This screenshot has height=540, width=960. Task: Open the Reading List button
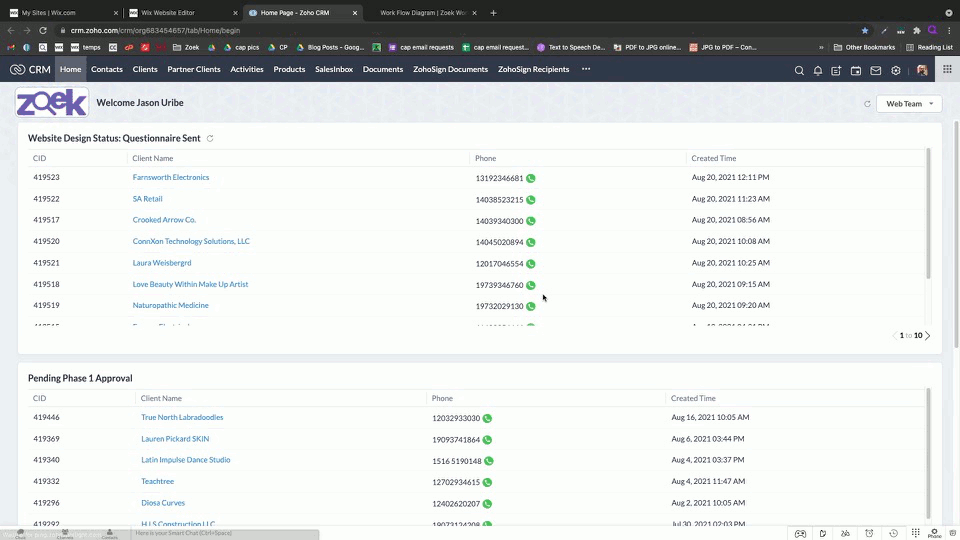click(x=929, y=47)
